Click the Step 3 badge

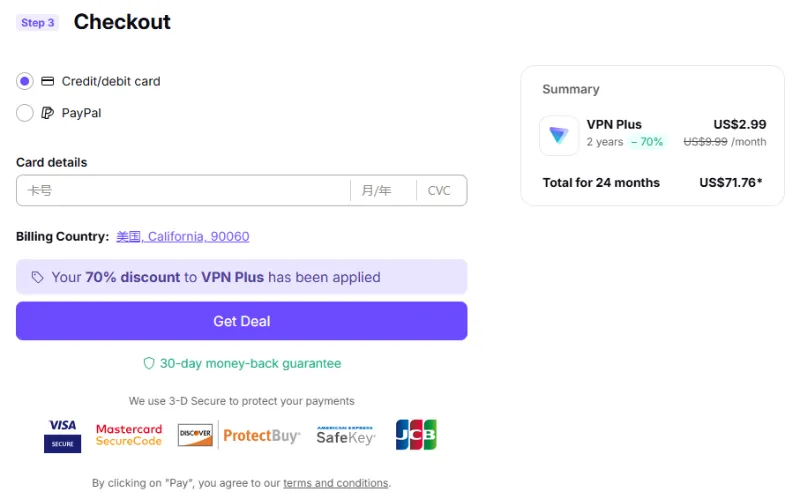tap(38, 22)
